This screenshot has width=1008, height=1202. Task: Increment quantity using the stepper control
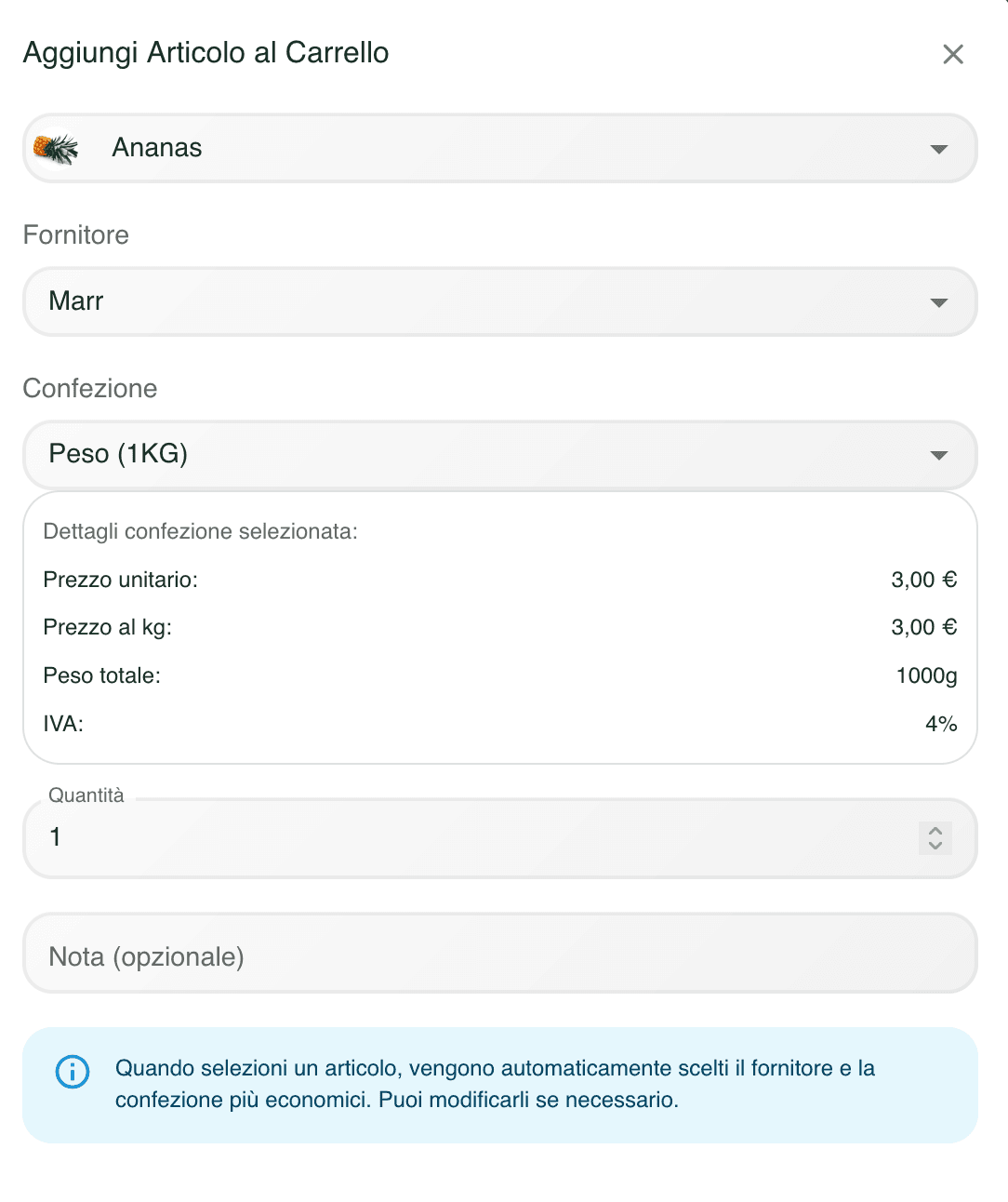[935, 831]
